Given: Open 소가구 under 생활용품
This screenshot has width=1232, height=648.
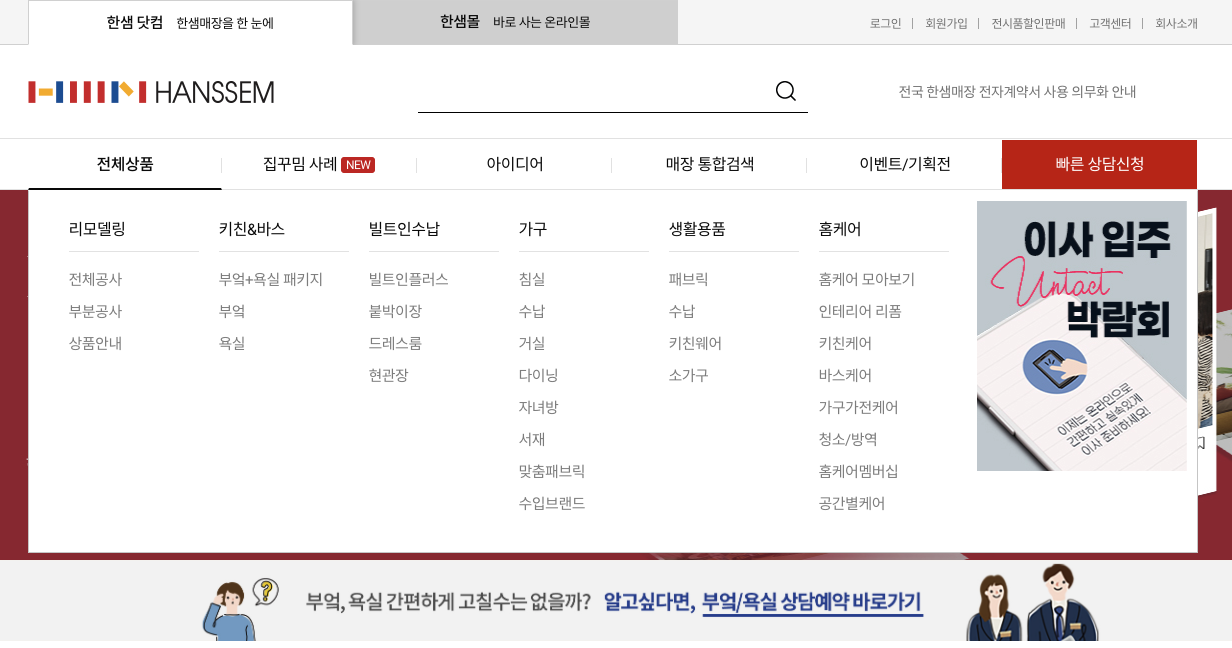Looking at the screenshot, I should (x=689, y=375).
